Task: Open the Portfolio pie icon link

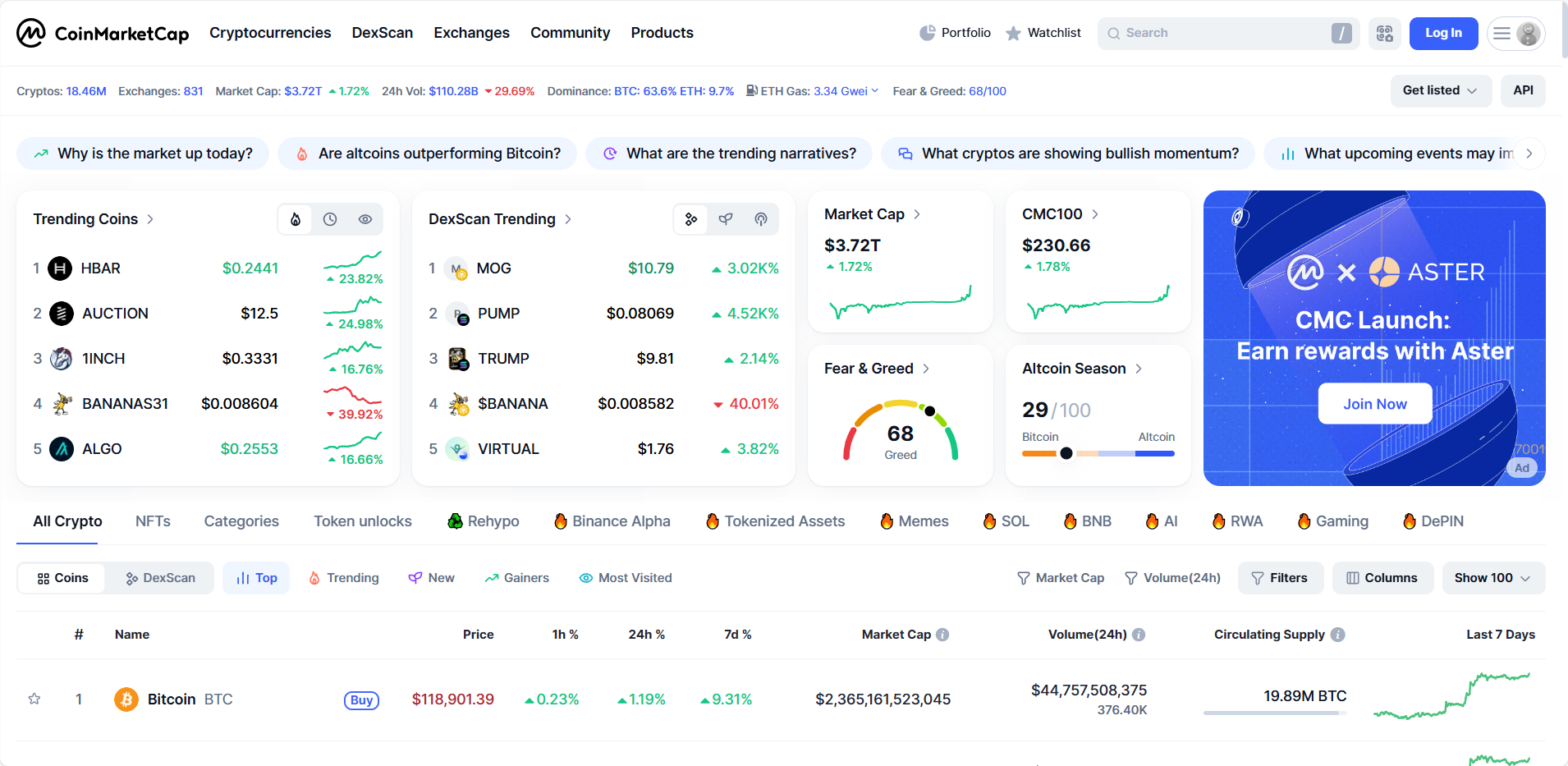Action: pyautogui.click(x=955, y=33)
